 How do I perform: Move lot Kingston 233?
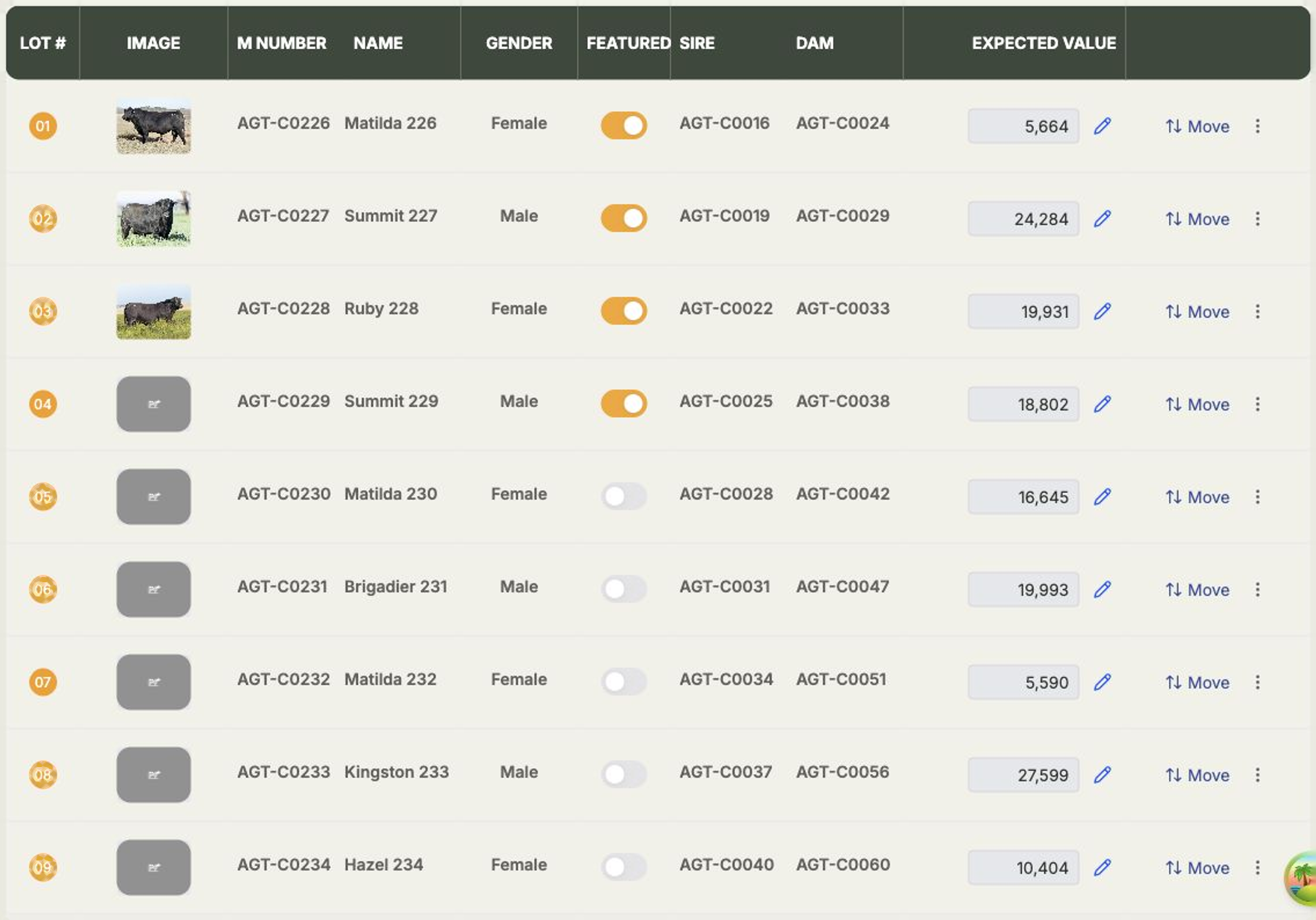click(1197, 775)
